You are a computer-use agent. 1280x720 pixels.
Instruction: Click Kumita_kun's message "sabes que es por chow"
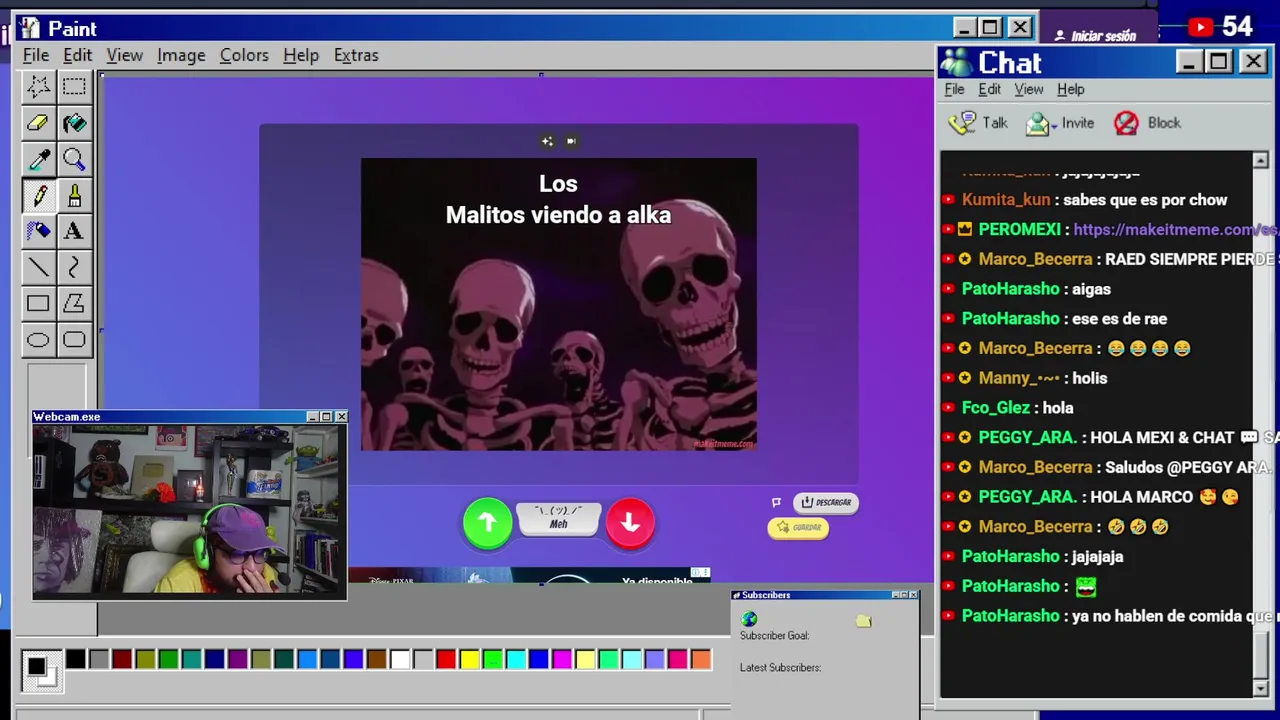point(1145,200)
